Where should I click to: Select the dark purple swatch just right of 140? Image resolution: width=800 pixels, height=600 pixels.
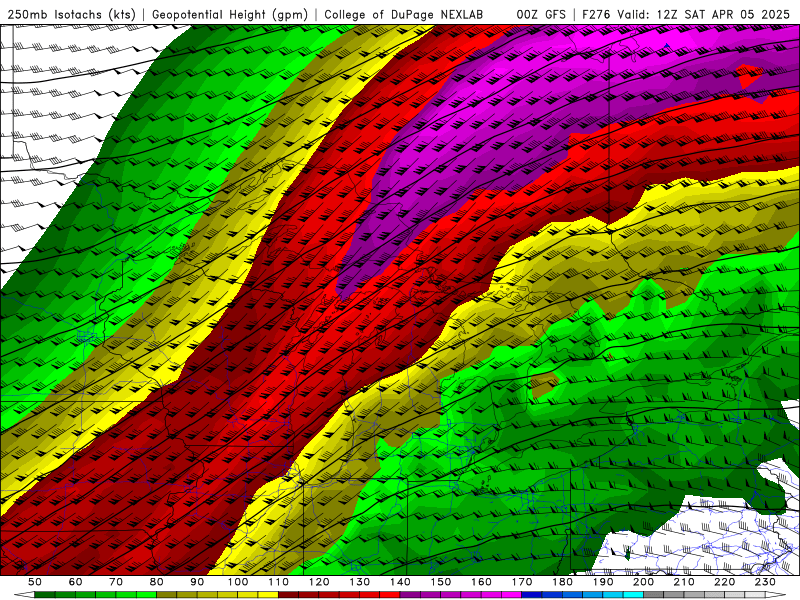click(x=410, y=594)
